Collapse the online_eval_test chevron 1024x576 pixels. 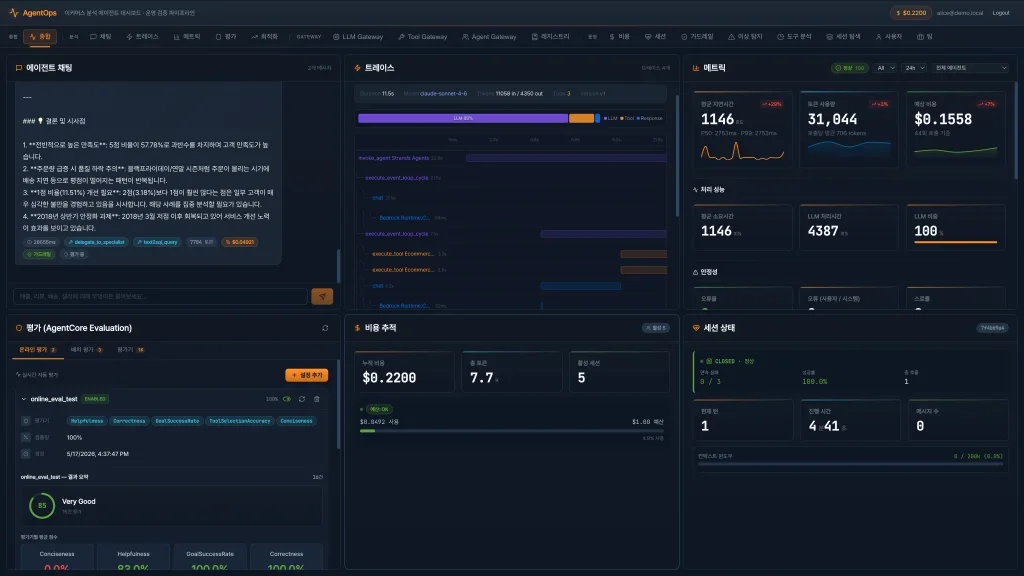coord(24,399)
